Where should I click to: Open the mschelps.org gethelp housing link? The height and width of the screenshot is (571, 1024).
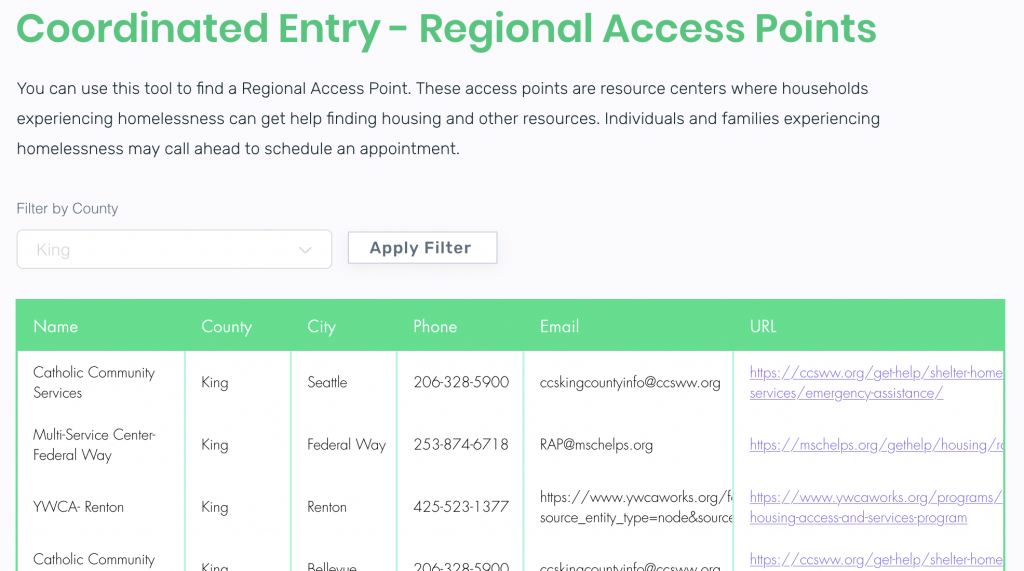click(x=876, y=445)
